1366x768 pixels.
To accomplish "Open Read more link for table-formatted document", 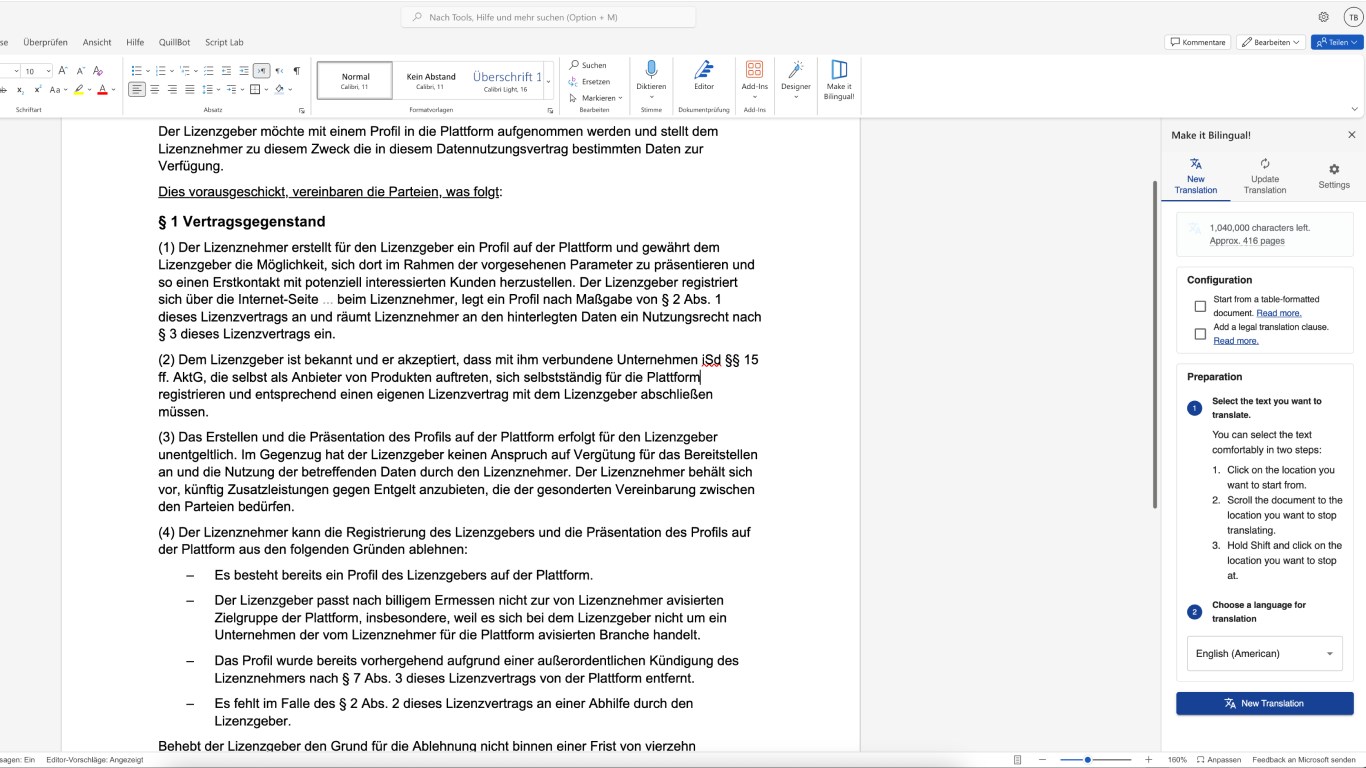I will click(1279, 313).
